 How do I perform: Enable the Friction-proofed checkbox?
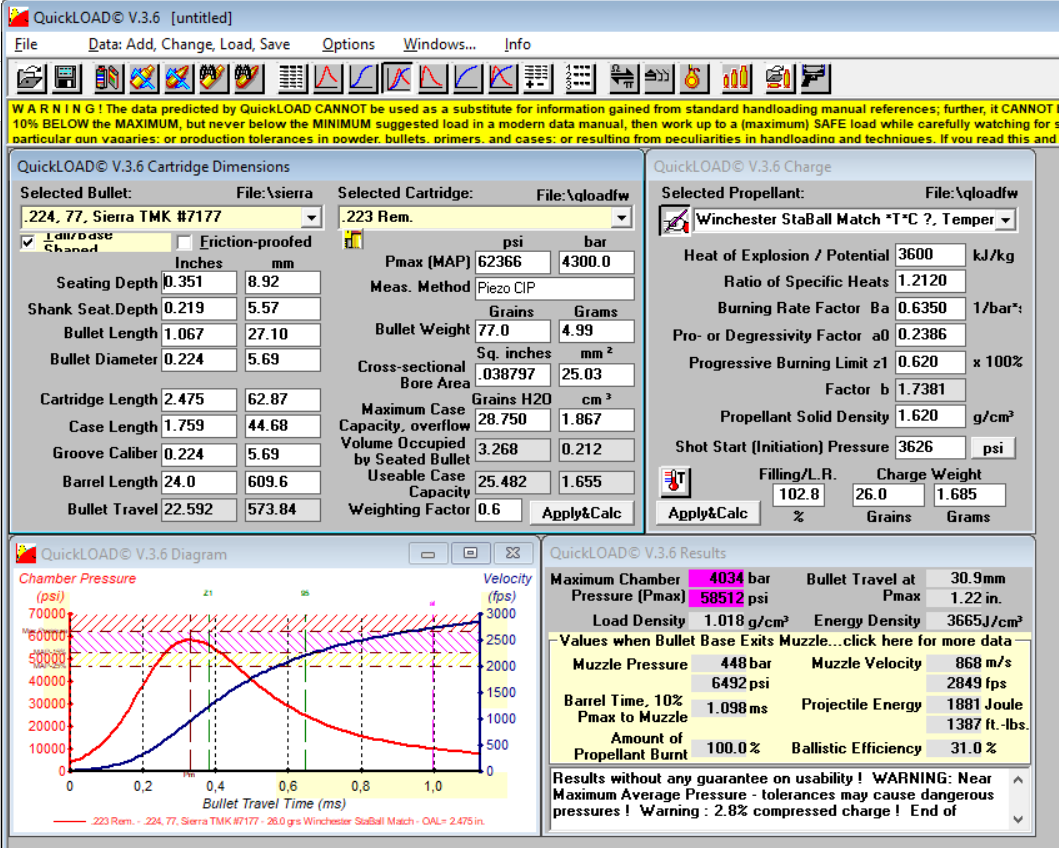184,242
